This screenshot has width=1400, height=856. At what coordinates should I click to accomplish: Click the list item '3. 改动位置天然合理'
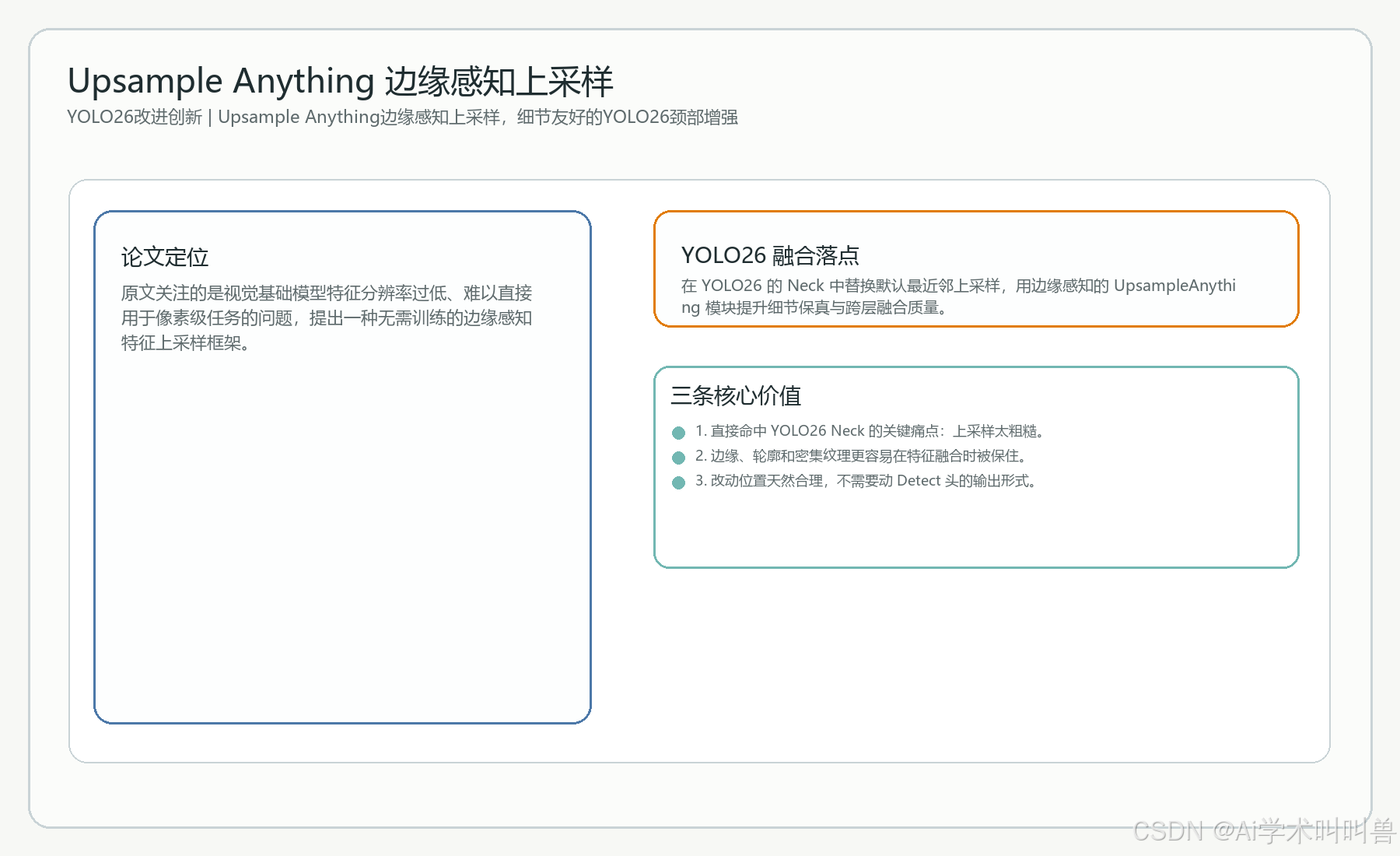[x=866, y=481]
